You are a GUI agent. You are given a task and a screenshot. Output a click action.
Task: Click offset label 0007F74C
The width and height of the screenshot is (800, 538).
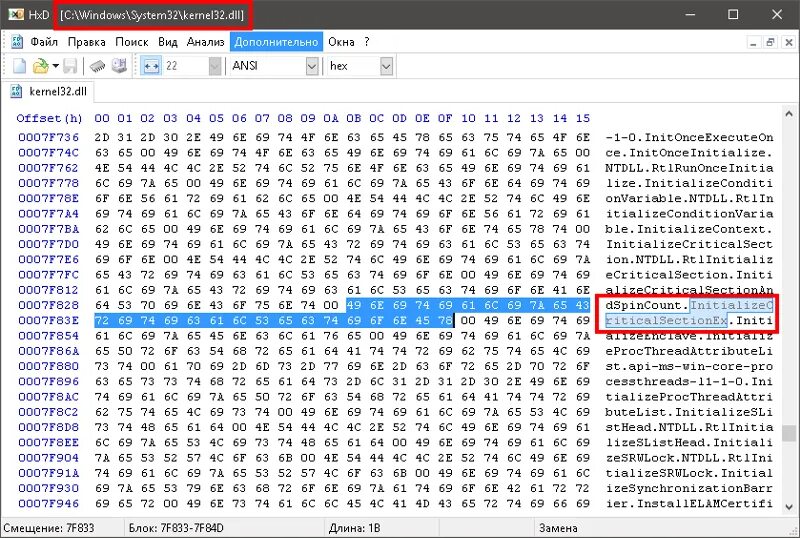tap(48, 153)
